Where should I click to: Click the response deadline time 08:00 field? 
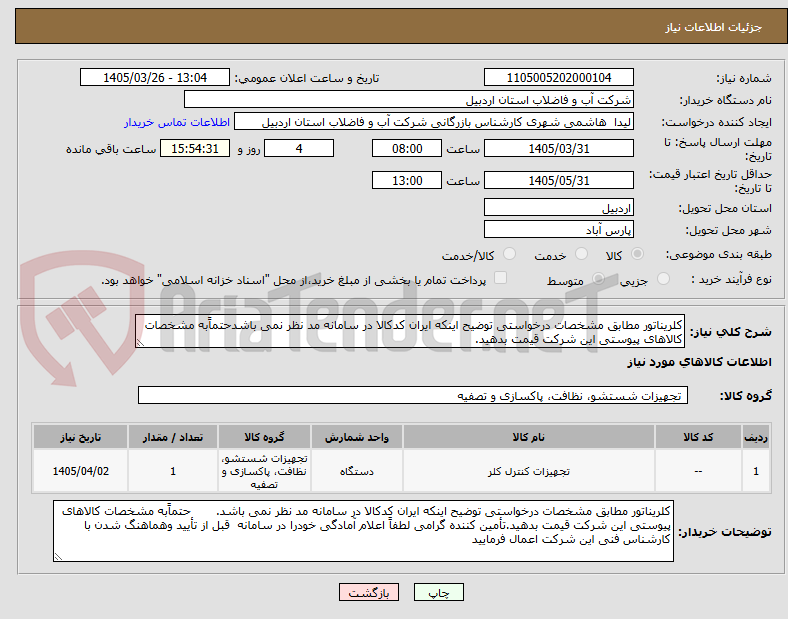(x=407, y=149)
